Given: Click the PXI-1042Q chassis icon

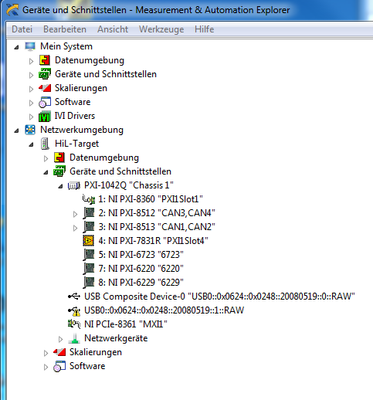Looking at the screenshot, I should 74,186.
